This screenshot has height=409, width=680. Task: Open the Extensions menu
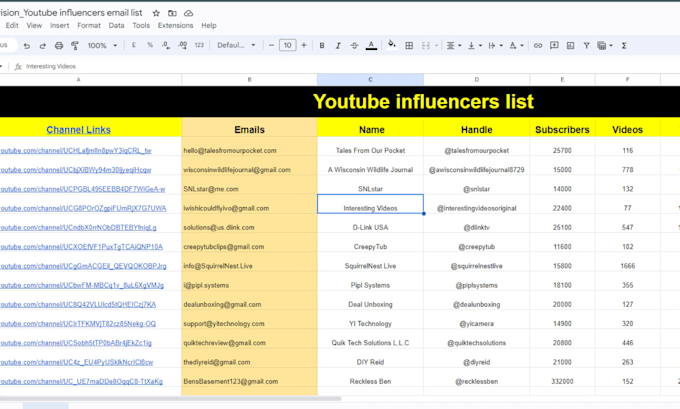coord(175,26)
